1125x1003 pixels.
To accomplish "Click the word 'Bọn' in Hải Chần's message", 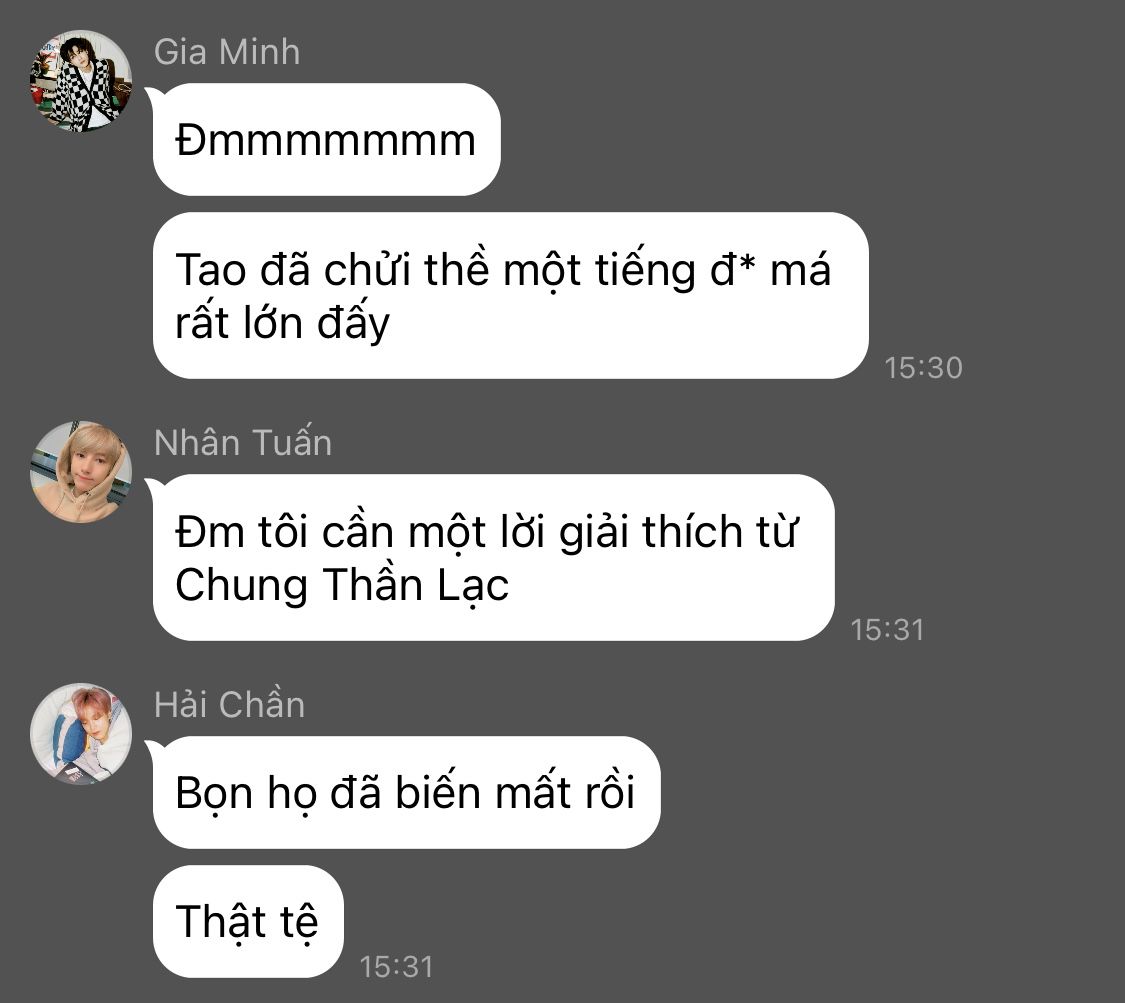I will (x=215, y=794).
